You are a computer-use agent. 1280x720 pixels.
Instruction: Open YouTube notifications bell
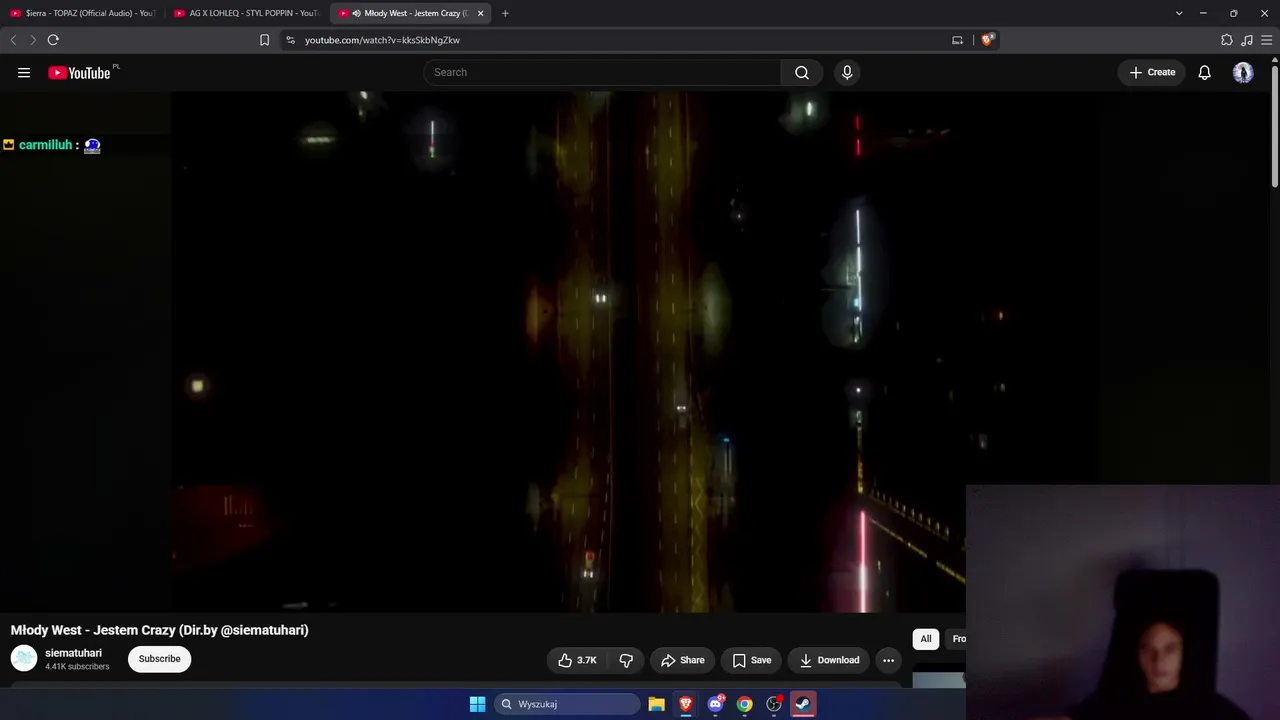(x=1205, y=72)
